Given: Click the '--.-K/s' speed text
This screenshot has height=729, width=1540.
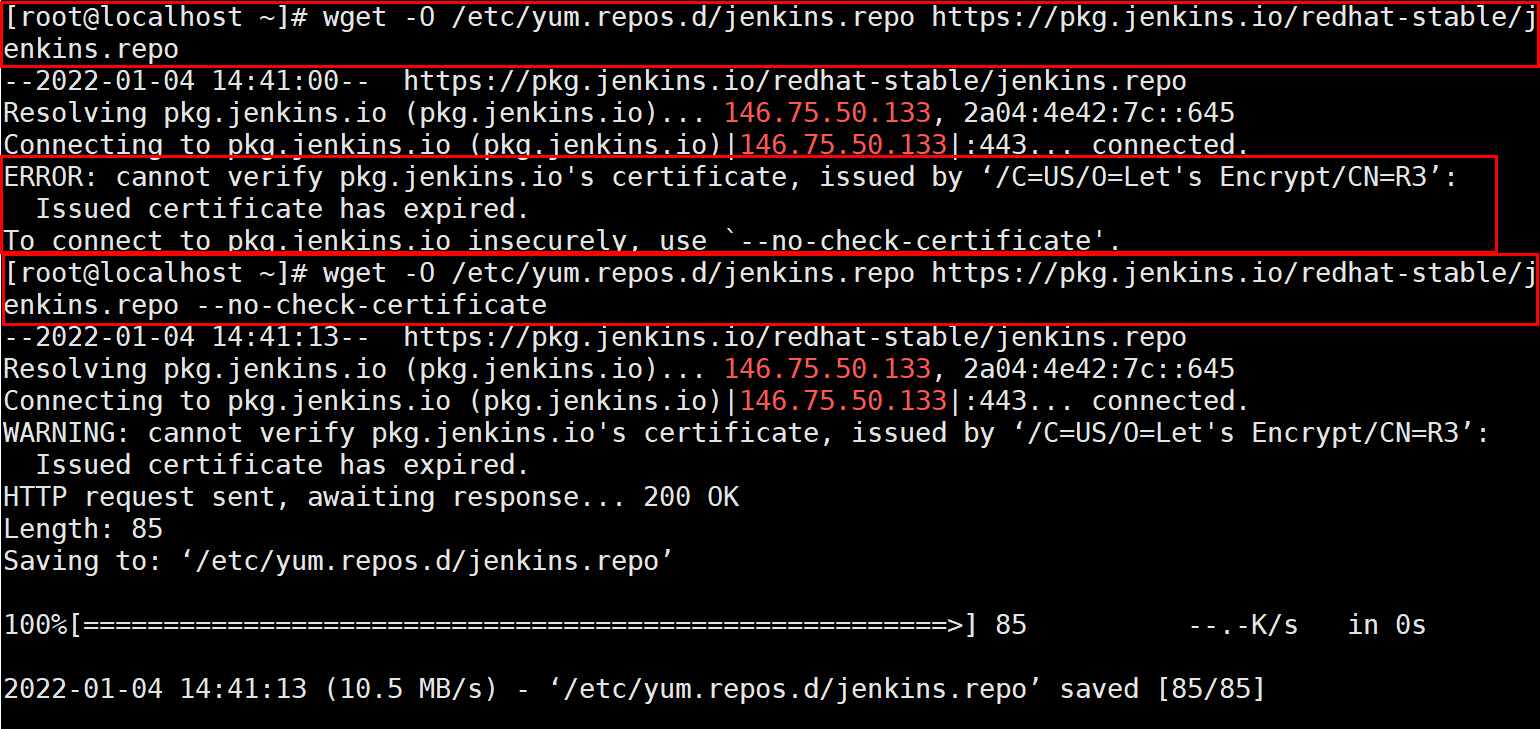Looking at the screenshot, I should pos(1243,626).
